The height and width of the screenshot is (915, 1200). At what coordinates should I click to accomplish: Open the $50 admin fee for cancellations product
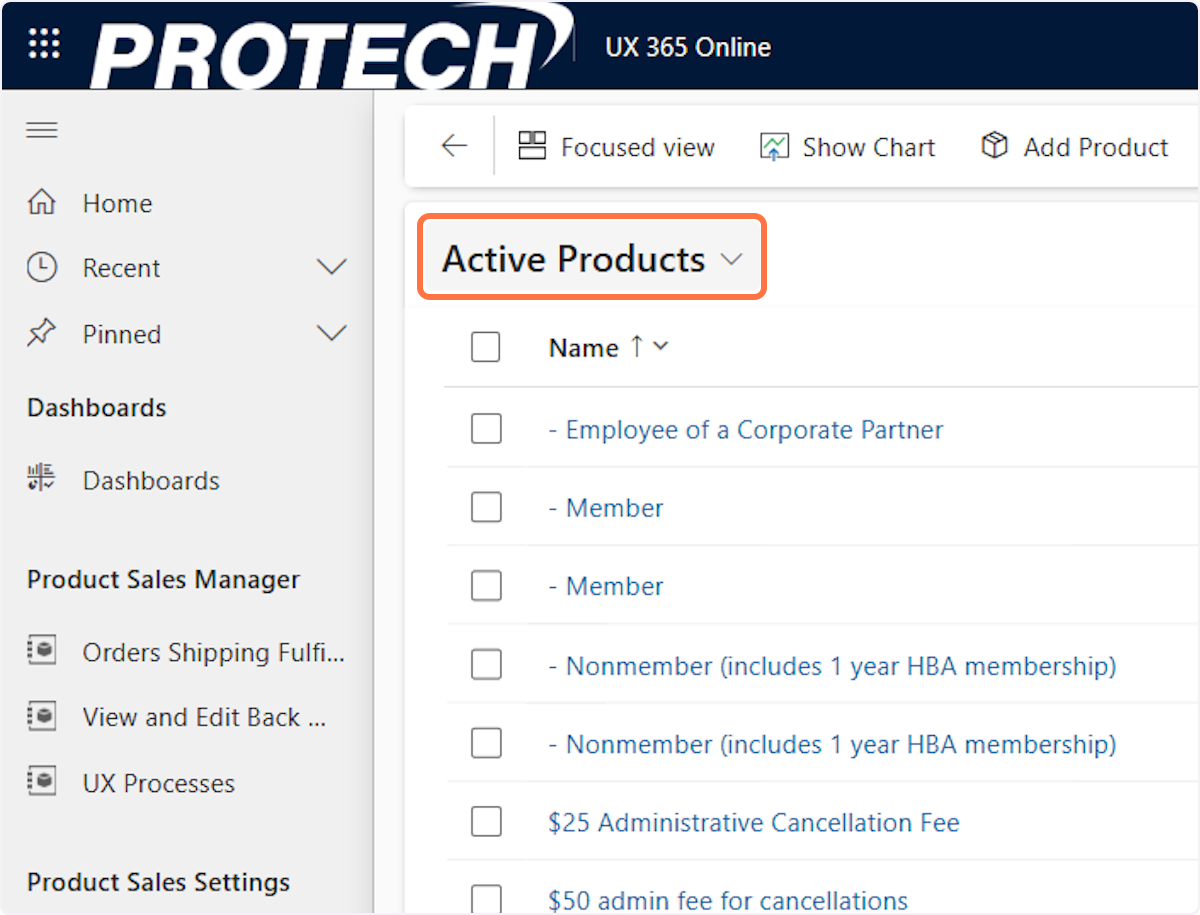pos(728,900)
